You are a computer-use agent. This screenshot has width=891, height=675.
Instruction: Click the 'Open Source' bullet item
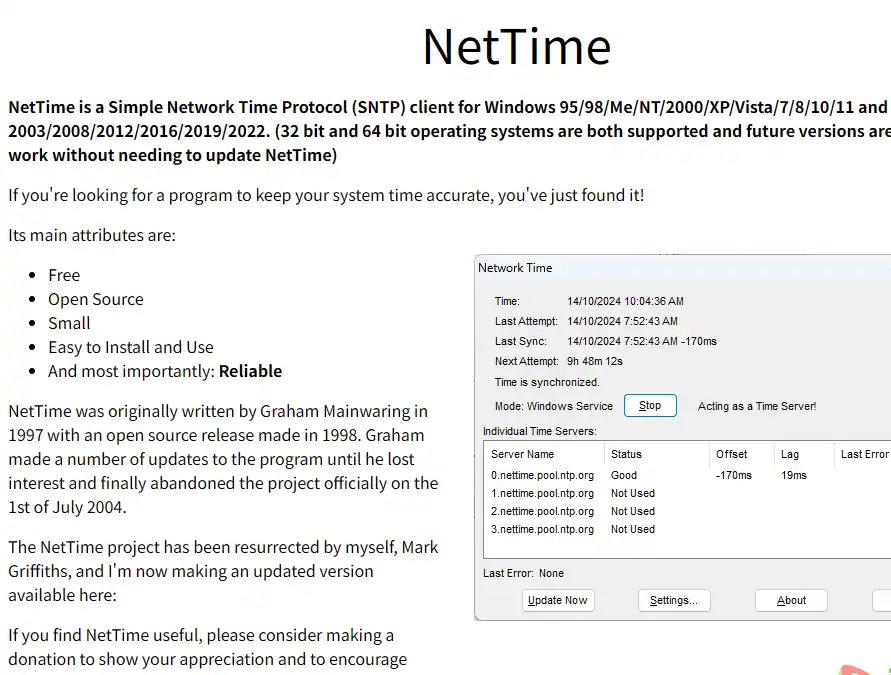(95, 299)
